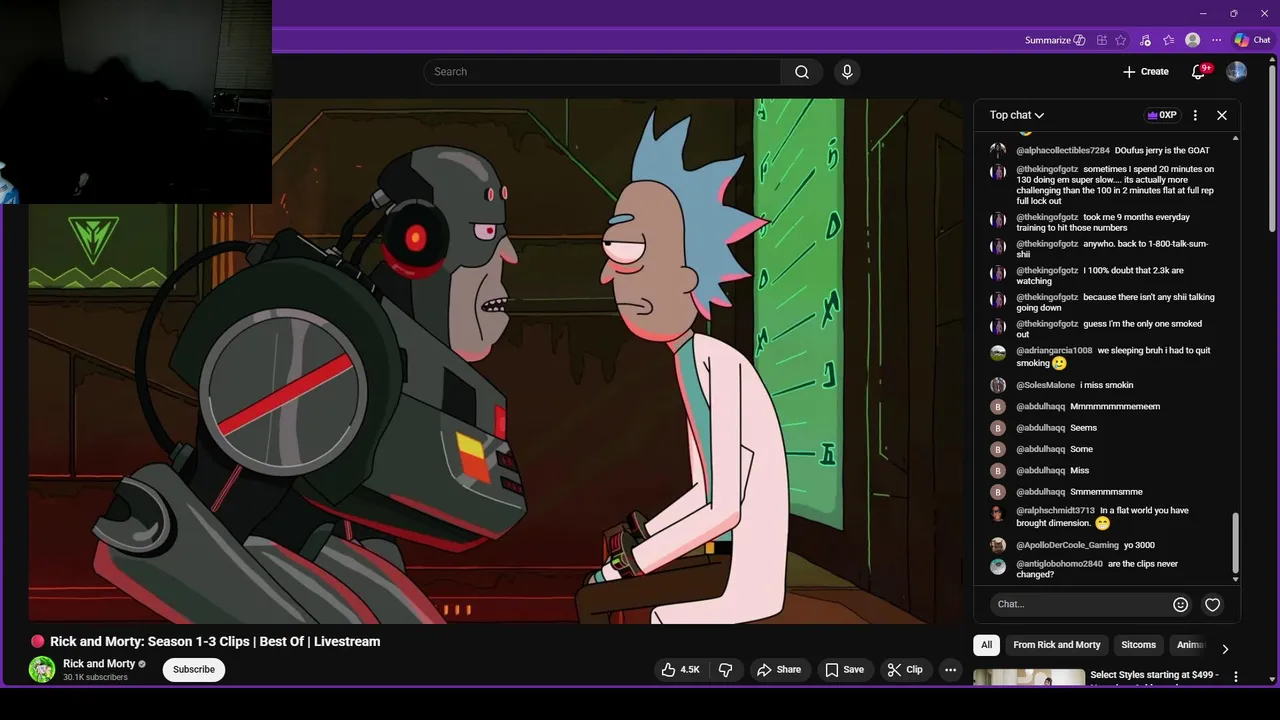Screen dimensions: 1280x720
Task: Open emoji picker in chat
Action: [x=1180, y=604]
